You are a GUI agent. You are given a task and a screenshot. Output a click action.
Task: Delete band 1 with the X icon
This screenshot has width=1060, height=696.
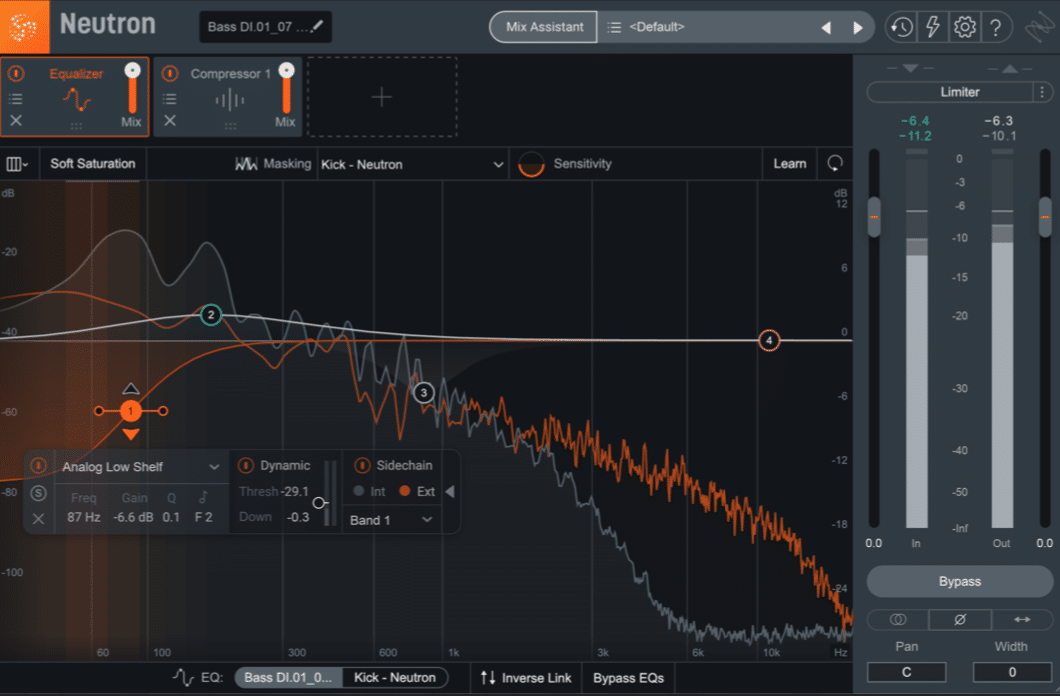pyautogui.click(x=39, y=519)
